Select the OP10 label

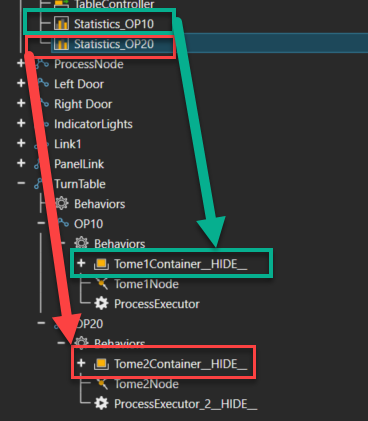click(88, 224)
